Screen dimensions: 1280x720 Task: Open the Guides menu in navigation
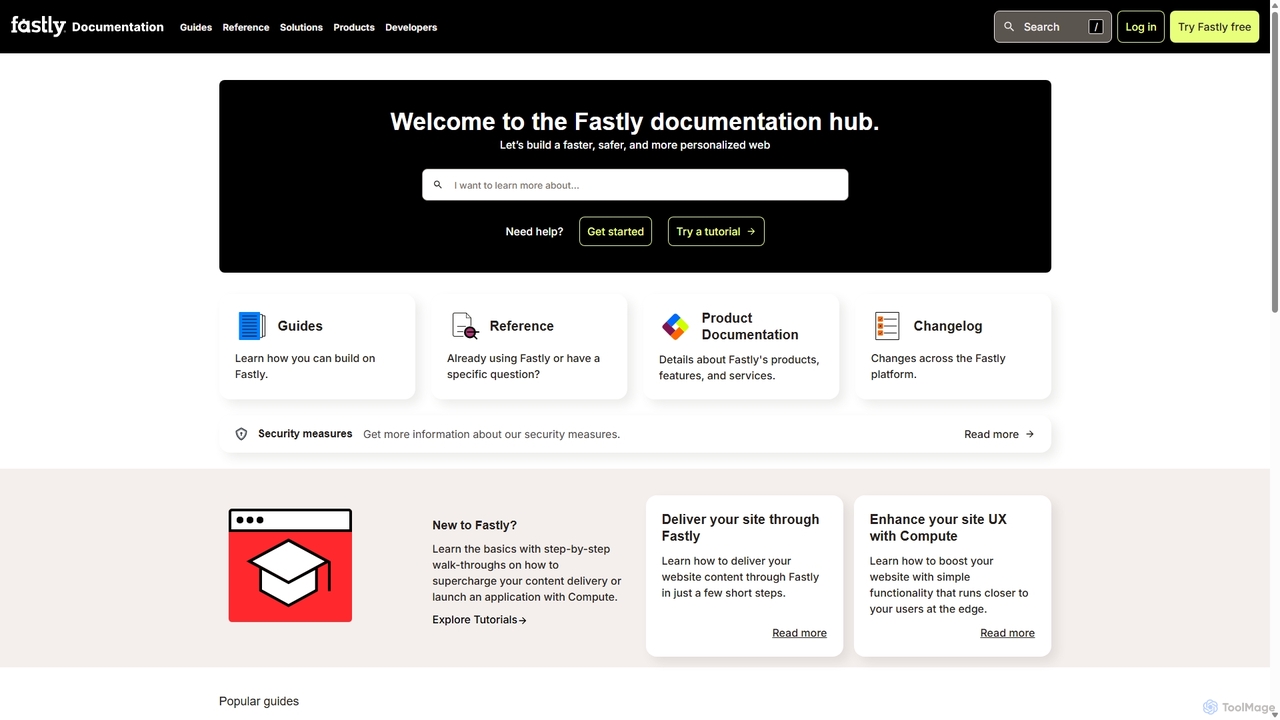tap(196, 27)
